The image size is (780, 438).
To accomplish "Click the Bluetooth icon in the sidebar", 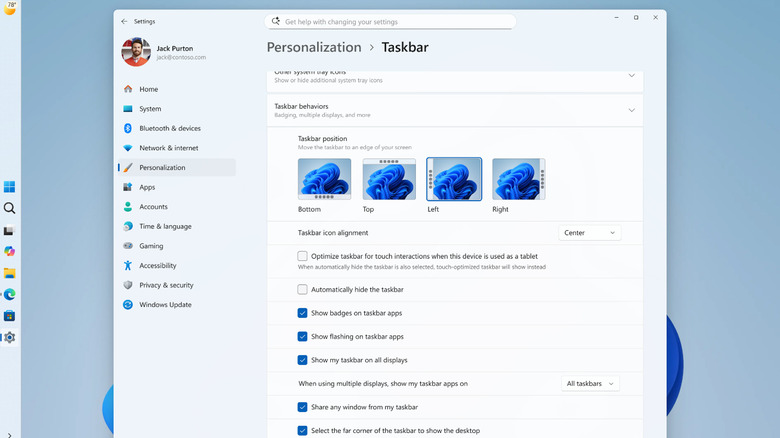I will pos(128,128).
